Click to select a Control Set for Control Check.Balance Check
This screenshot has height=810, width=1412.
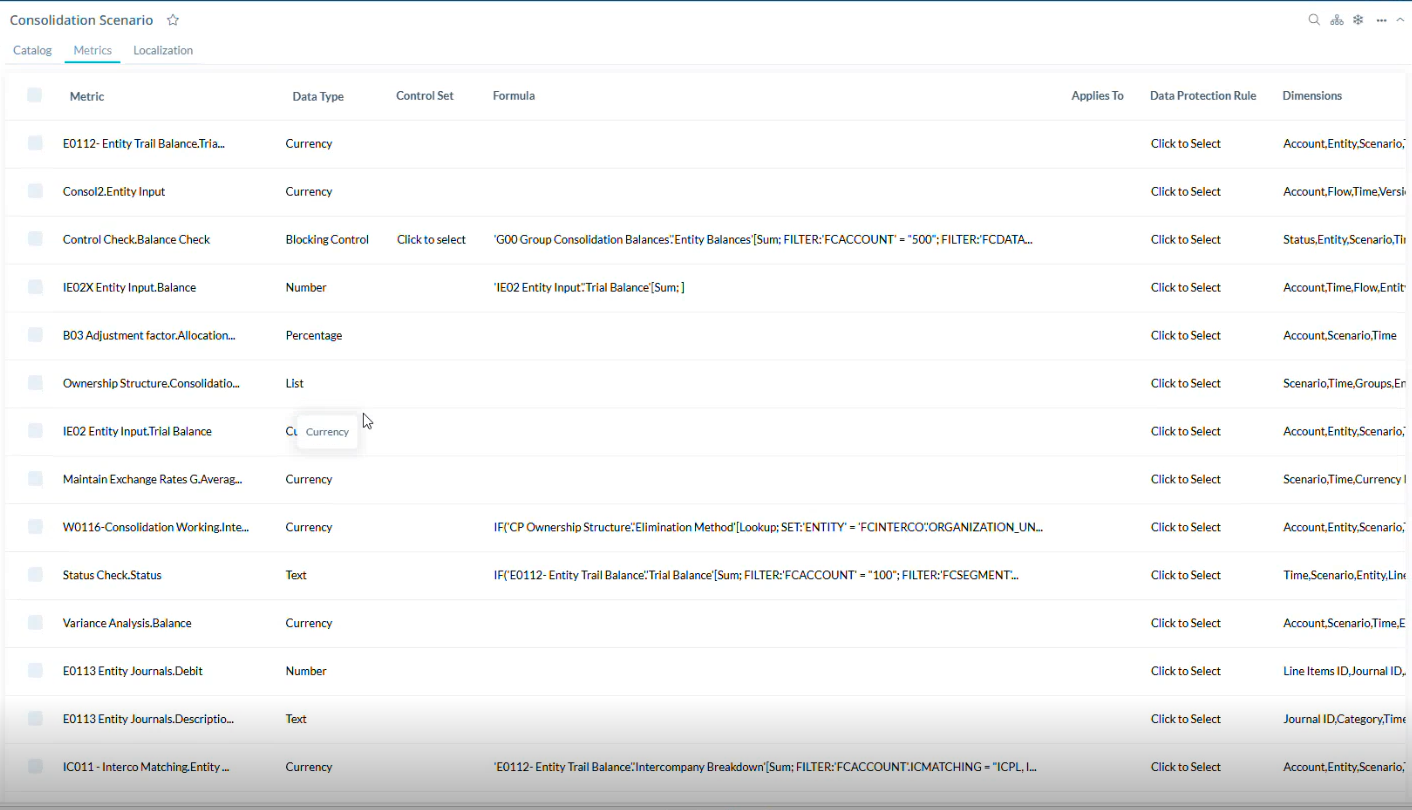(430, 239)
